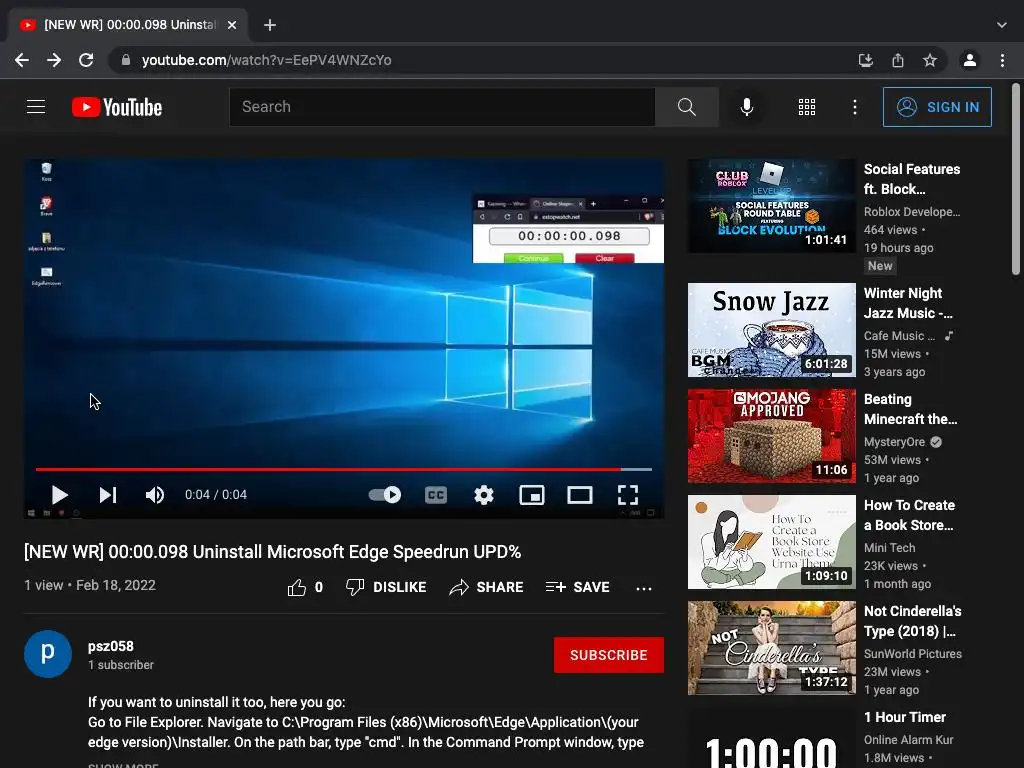Open YouTube settings three-dot menu
Image resolution: width=1024 pixels, height=768 pixels.
pos(854,106)
